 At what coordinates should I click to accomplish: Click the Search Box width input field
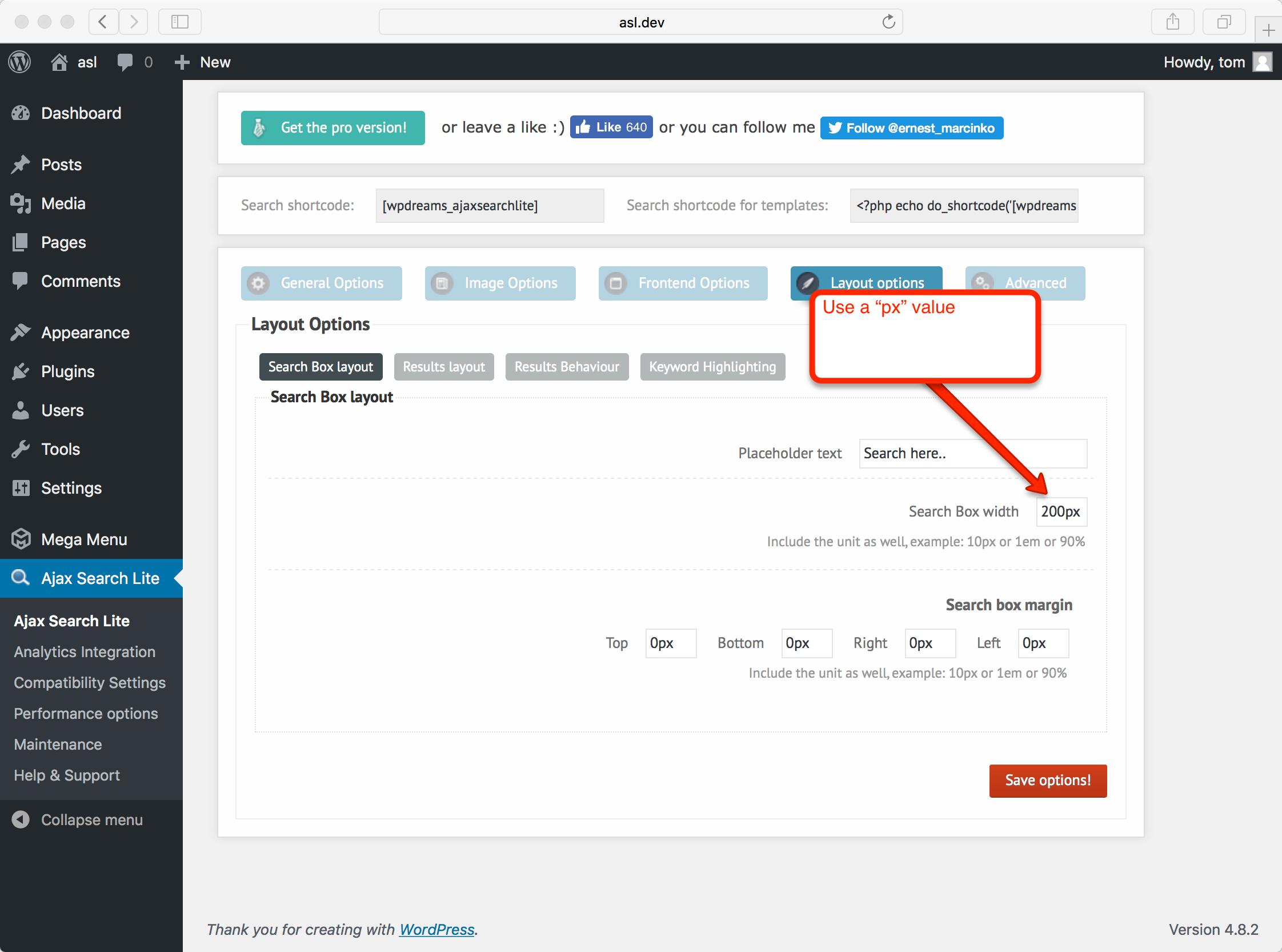pyautogui.click(x=1061, y=512)
